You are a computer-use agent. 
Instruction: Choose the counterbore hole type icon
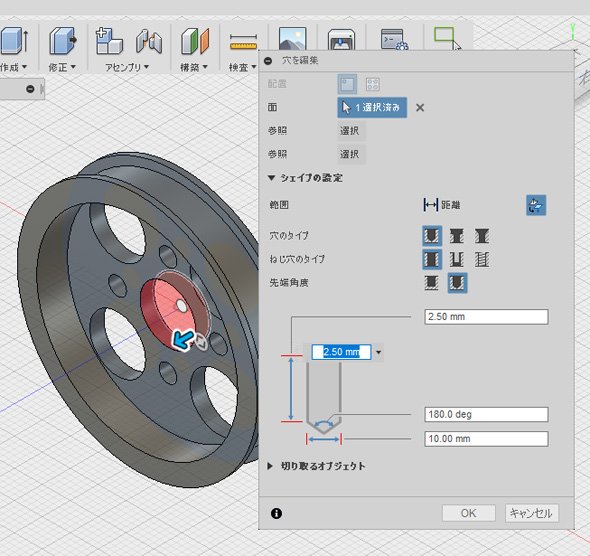tap(456, 236)
